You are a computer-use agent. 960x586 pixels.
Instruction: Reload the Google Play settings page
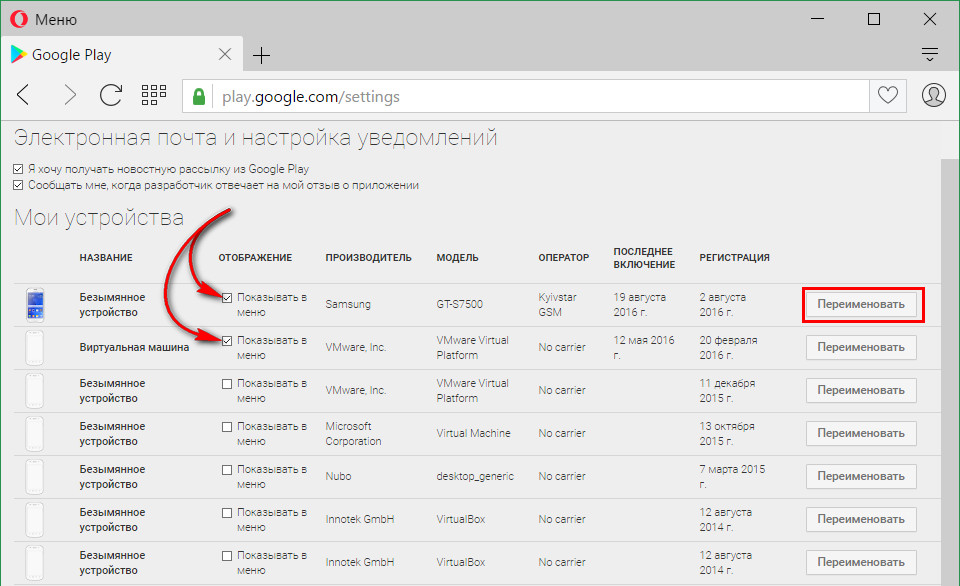[111, 95]
